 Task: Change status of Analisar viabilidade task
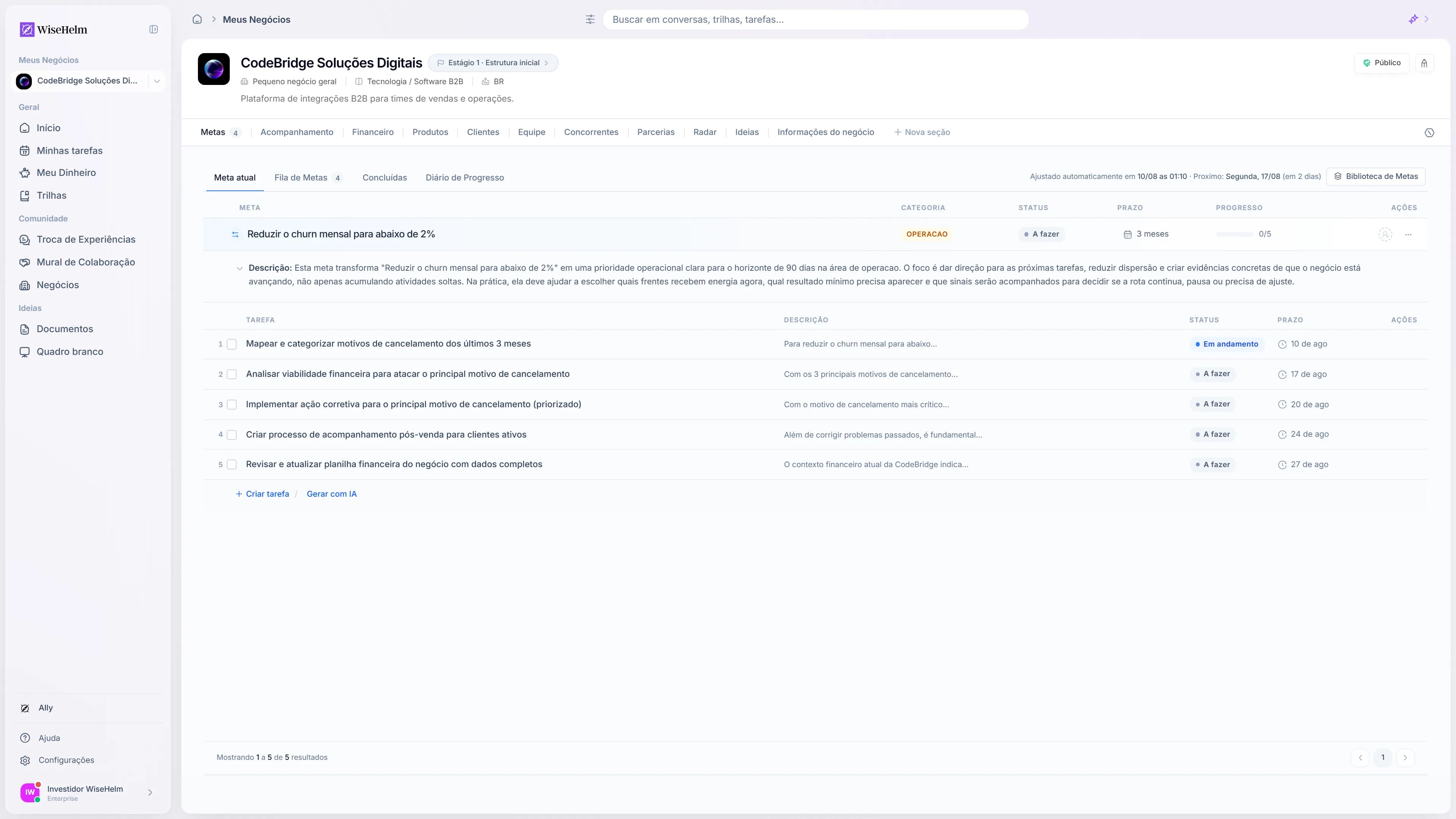(1213, 374)
